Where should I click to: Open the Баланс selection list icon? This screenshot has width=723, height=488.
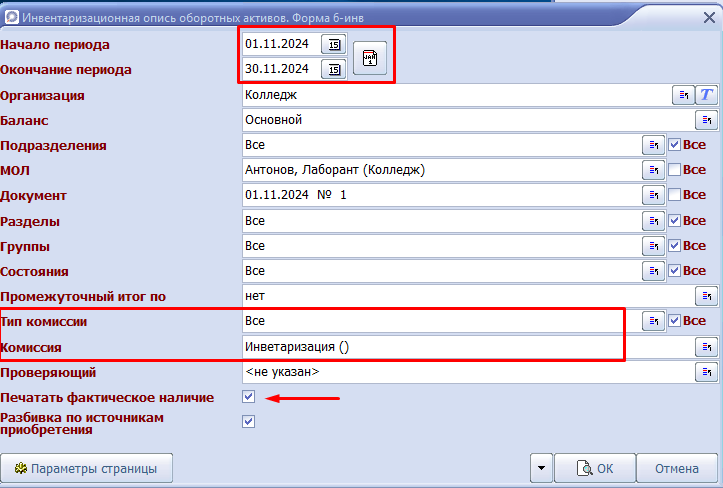coord(706,120)
